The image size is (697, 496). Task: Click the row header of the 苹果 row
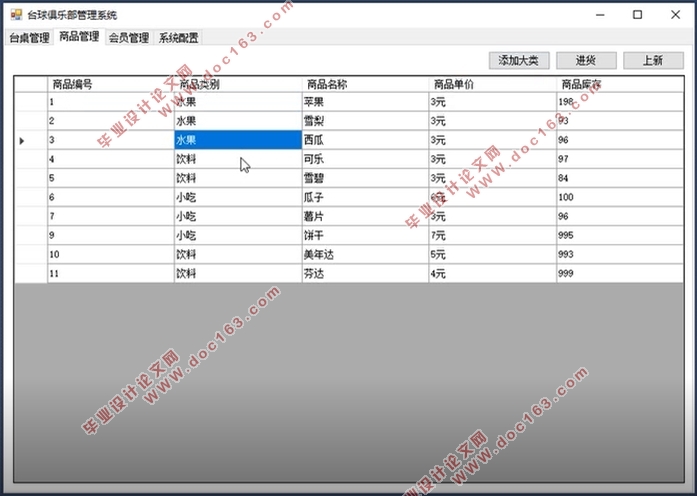click(31, 102)
